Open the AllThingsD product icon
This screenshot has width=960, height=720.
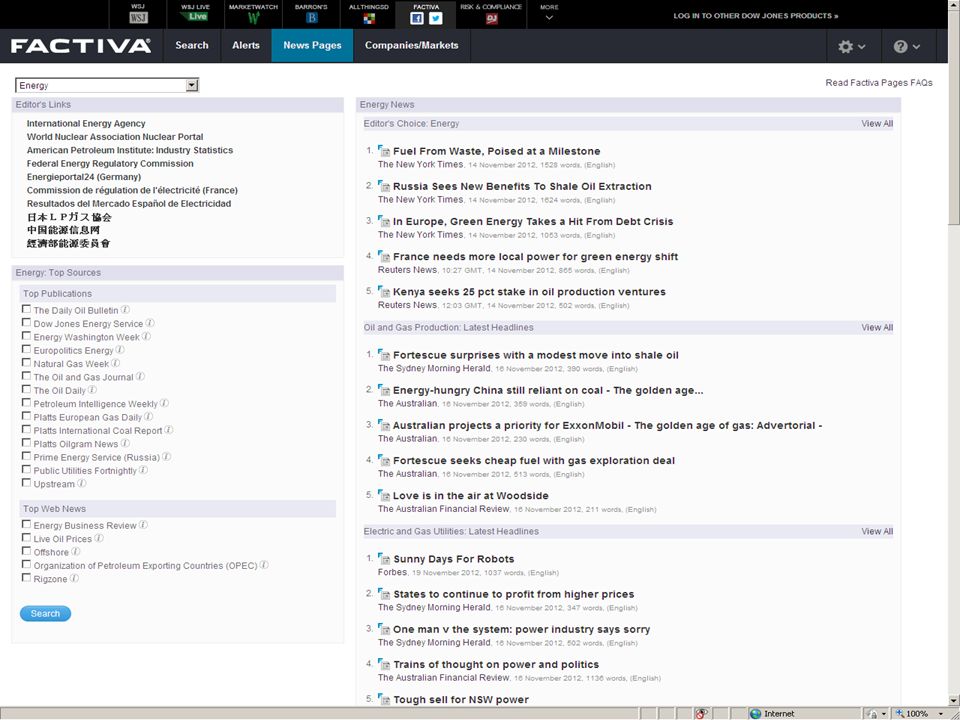click(x=369, y=18)
